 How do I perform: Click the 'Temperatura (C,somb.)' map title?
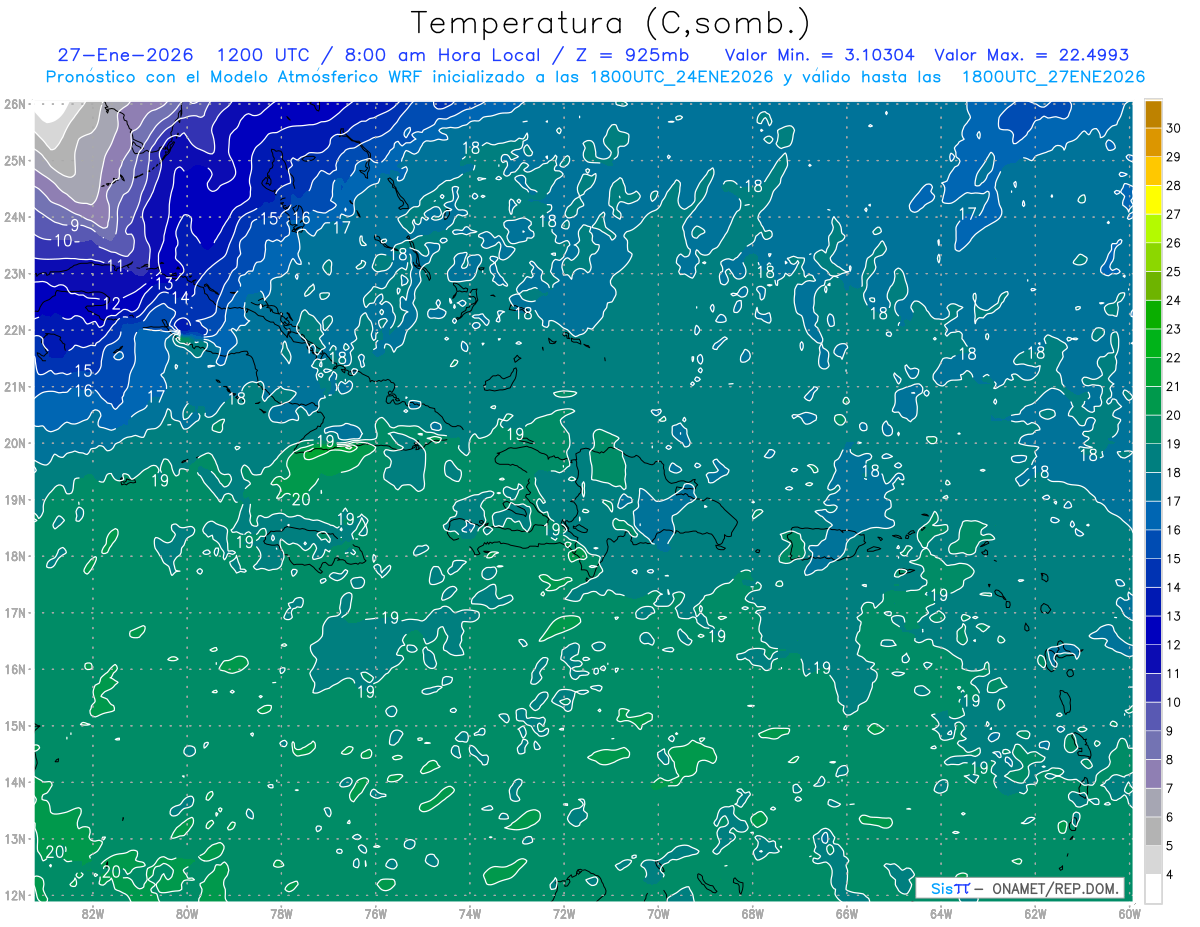610,23
